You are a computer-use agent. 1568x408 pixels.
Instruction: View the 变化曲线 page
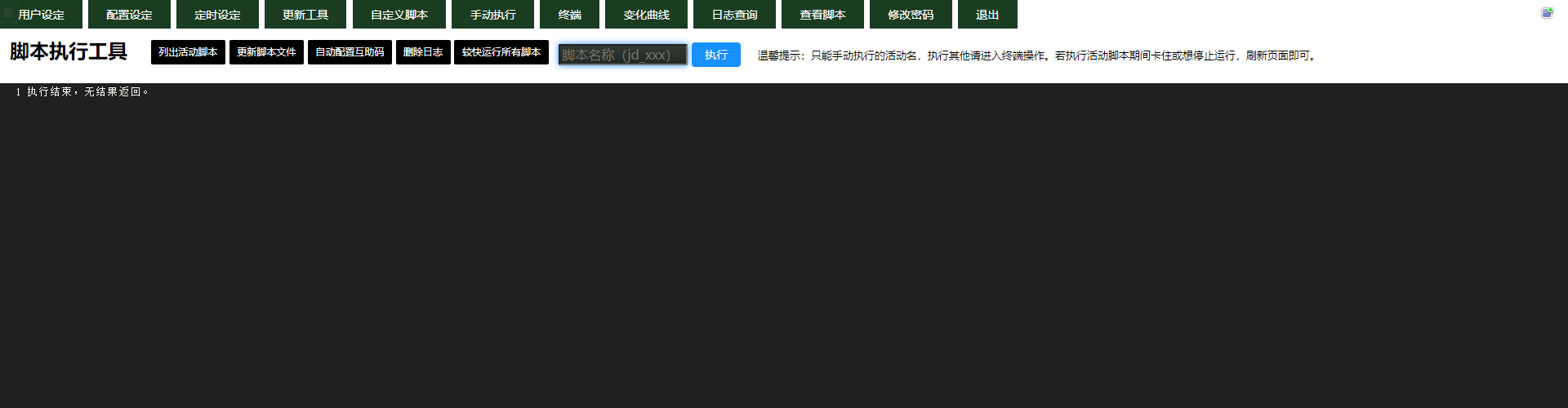646,14
